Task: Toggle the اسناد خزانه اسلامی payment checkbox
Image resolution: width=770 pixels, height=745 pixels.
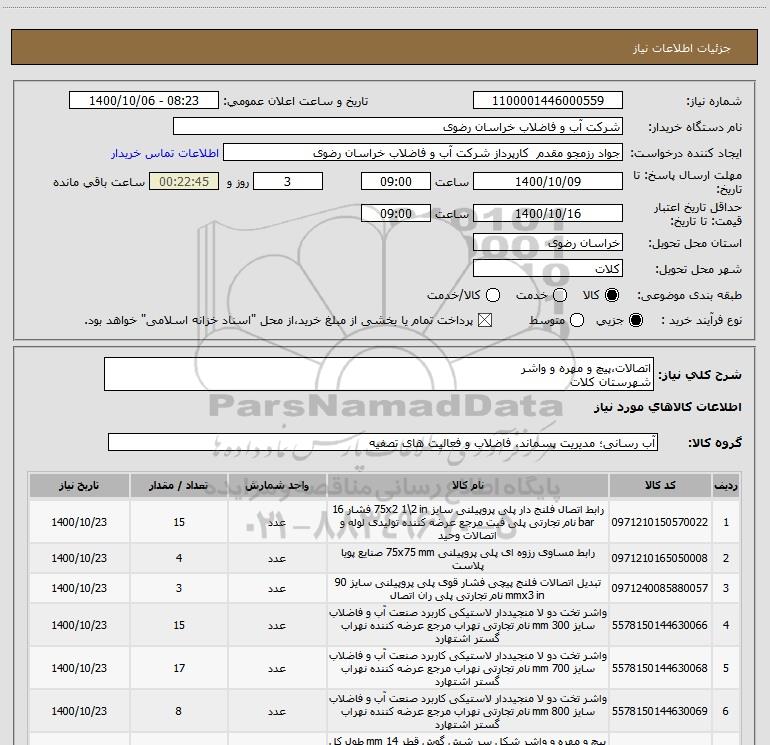Action: tap(485, 320)
